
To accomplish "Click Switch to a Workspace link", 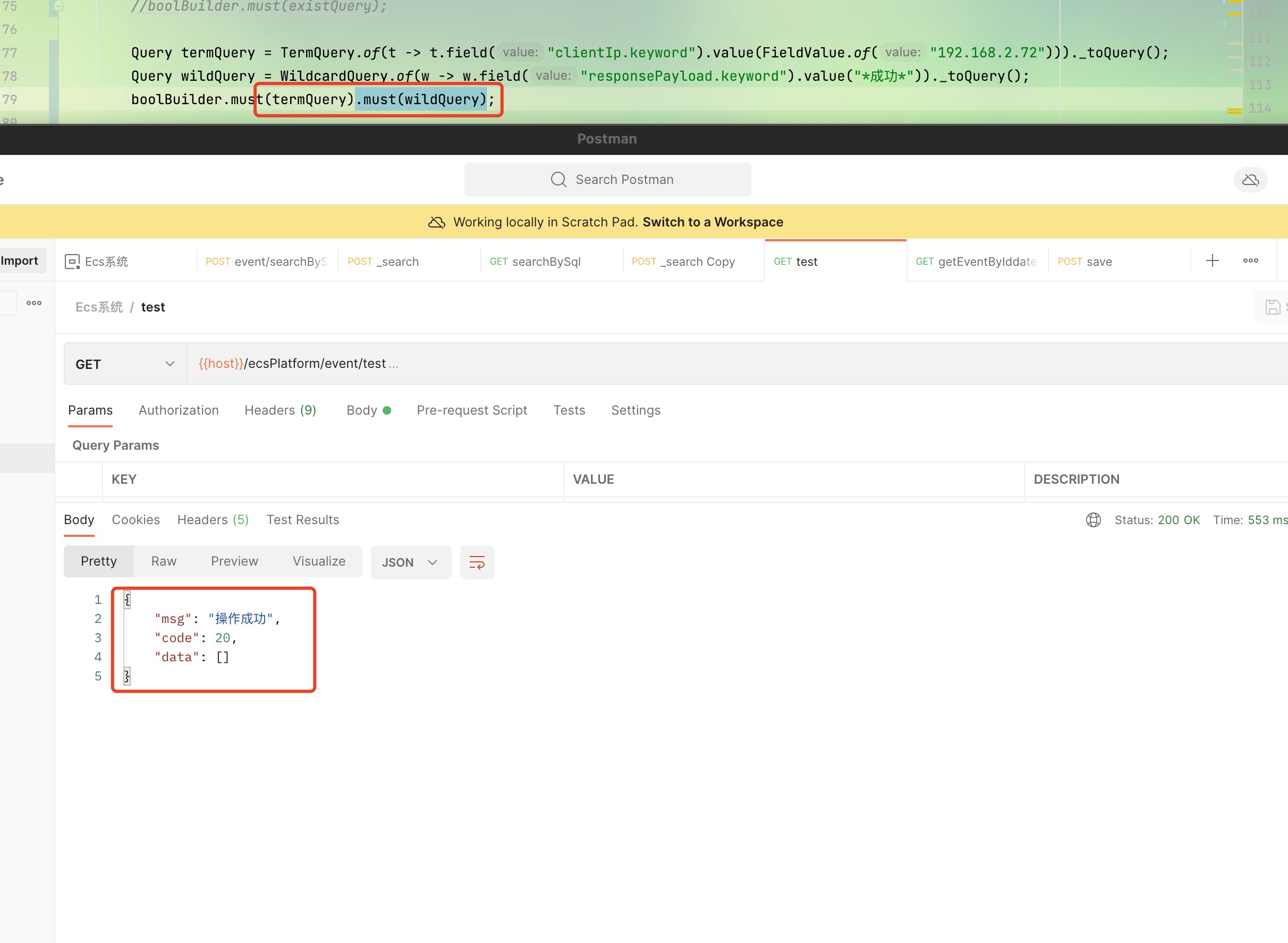I will [x=712, y=222].
